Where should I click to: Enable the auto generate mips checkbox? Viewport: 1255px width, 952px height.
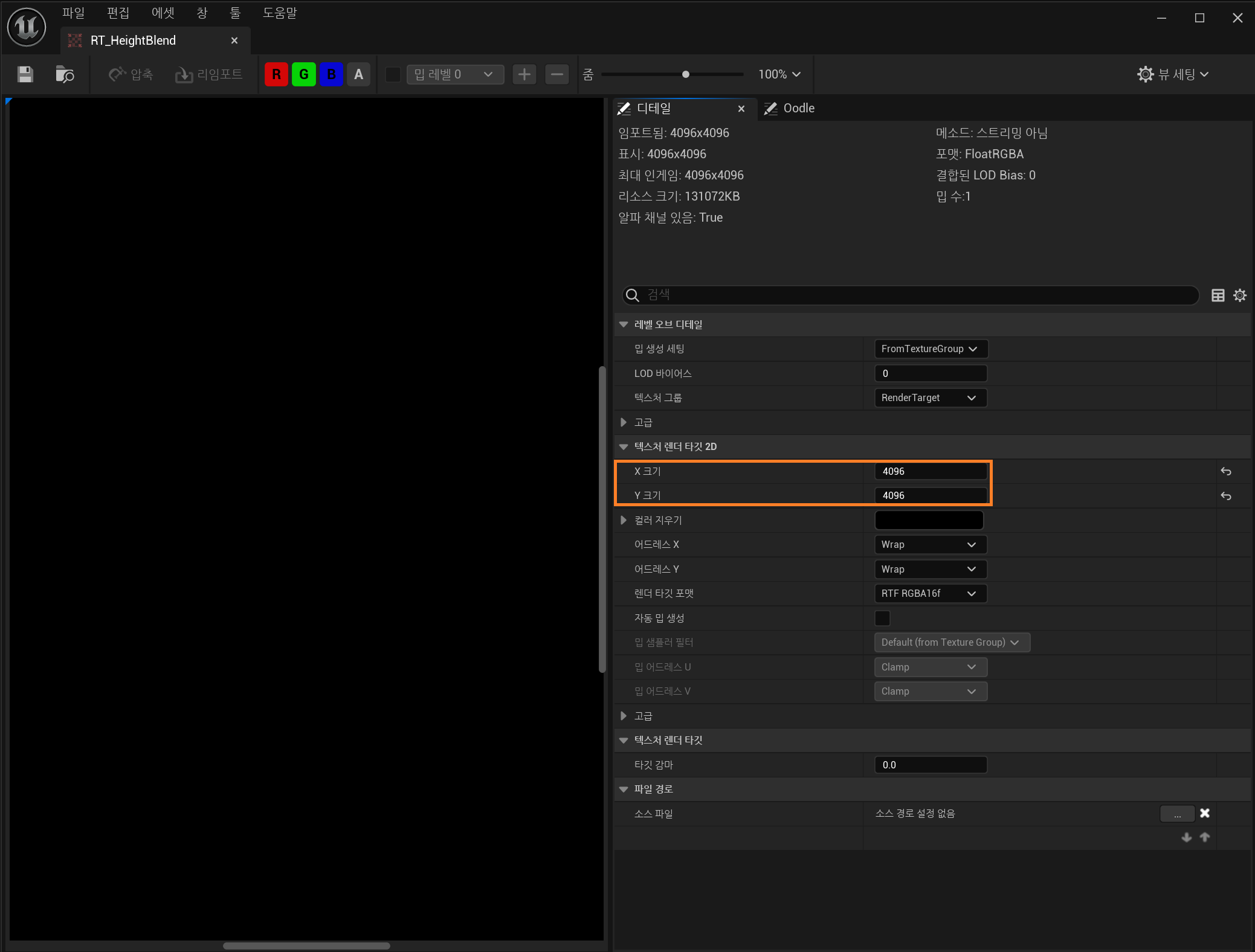pos(882,618)
